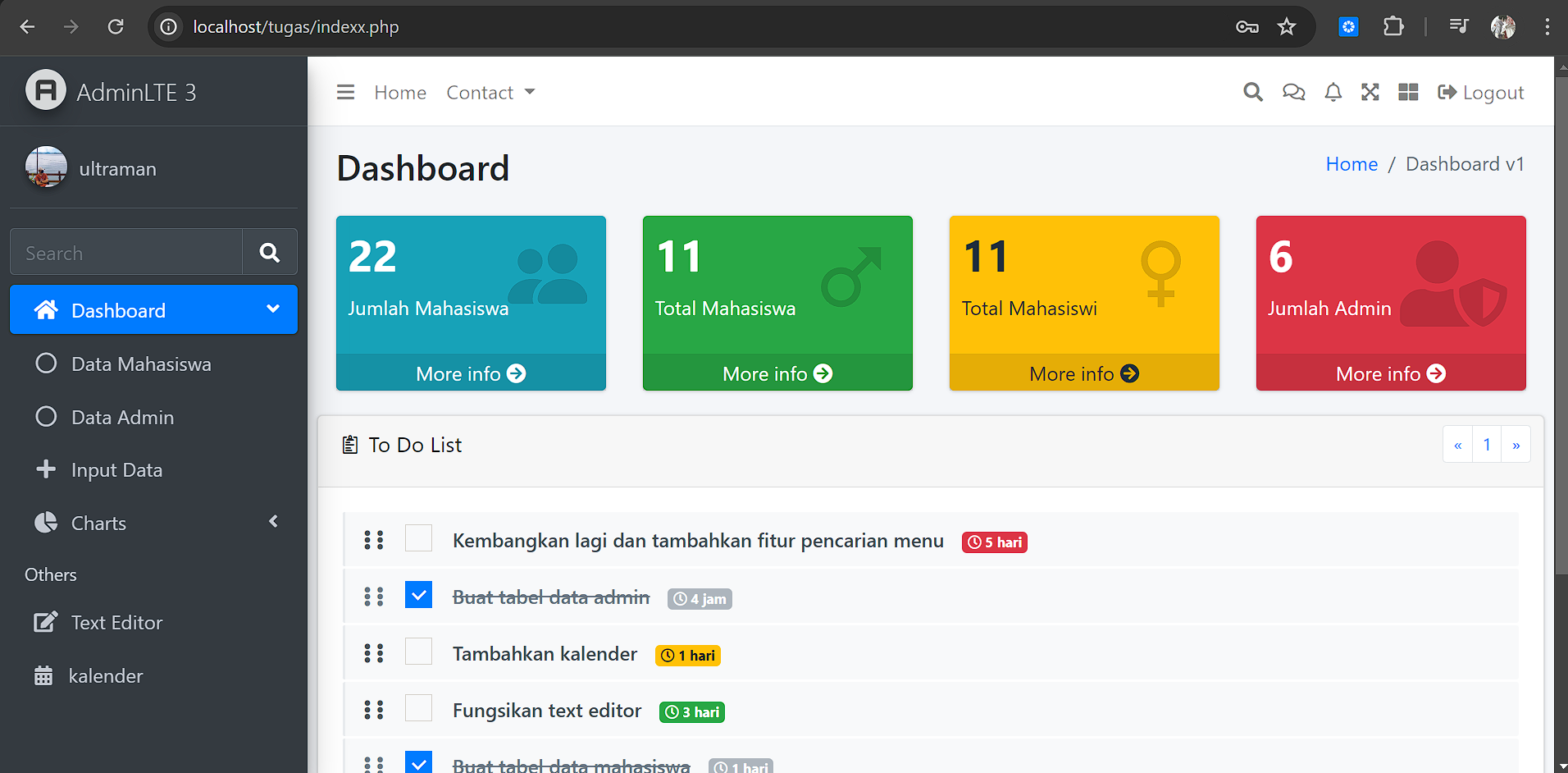Screen dimensions: 1568x773
Task: Click the Logout link
Action: [1481, 93]
